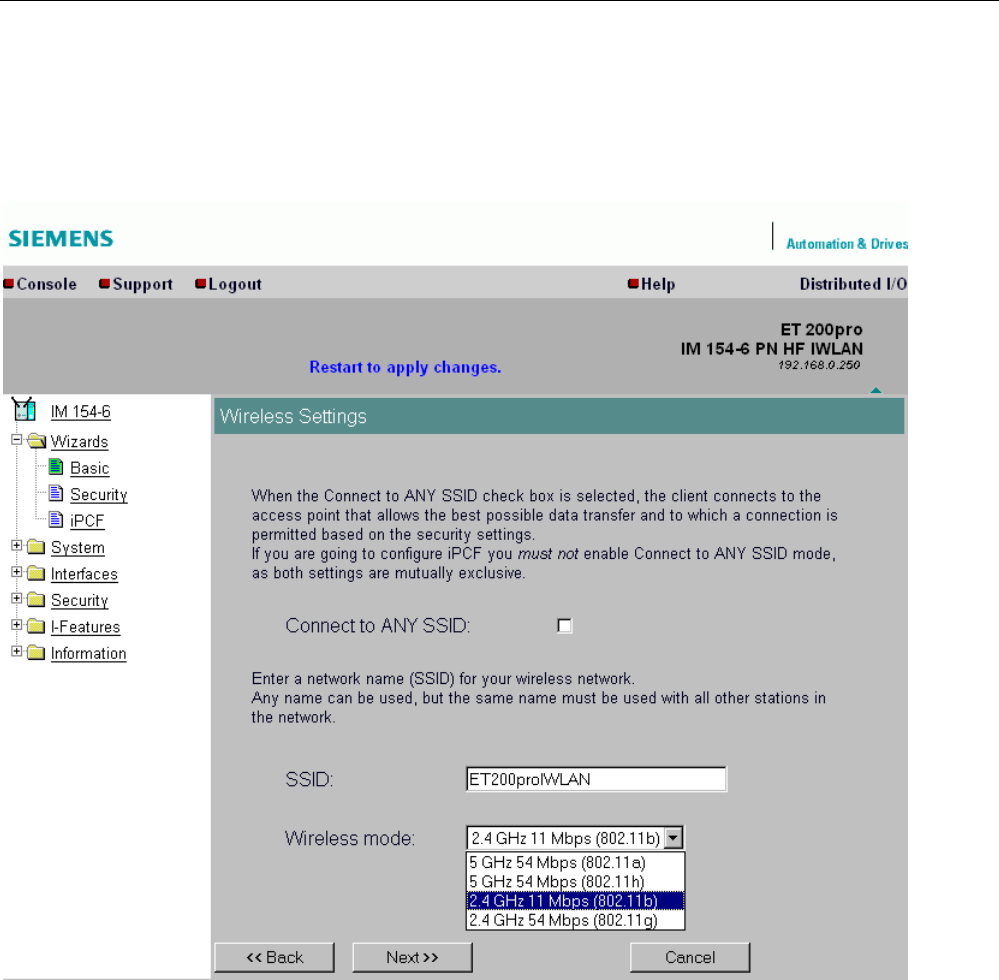999x980 pixels.
Task: Click the IM 154-6 device antenna icon
Action: point(24,409)
